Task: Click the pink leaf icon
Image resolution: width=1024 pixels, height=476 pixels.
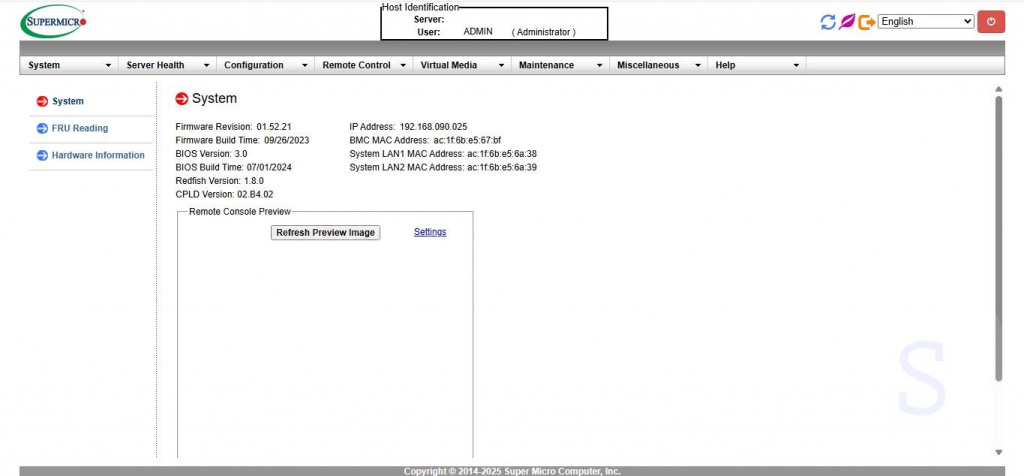Action: (847, 22)
